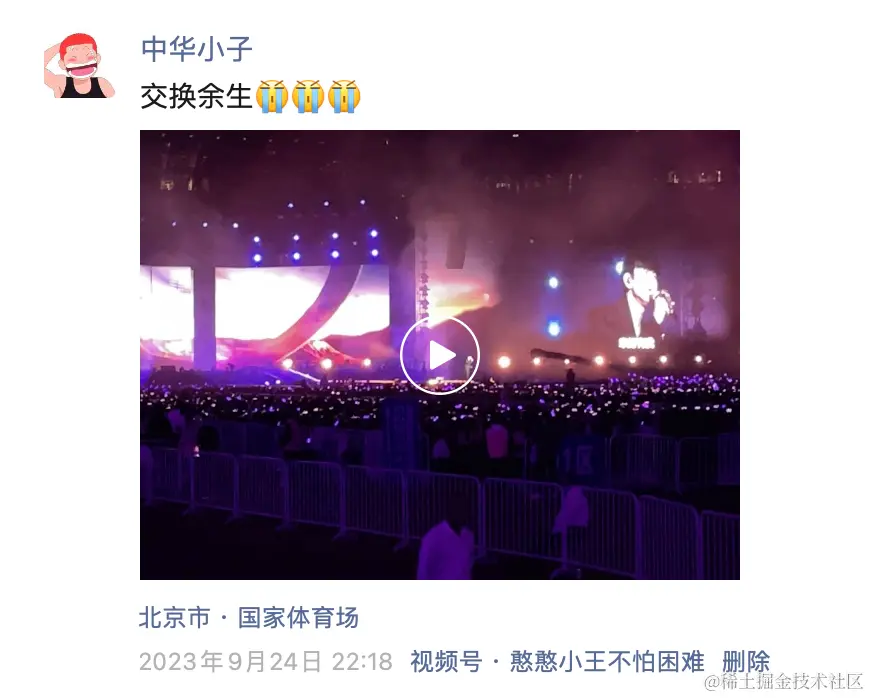Click the last crying emoji
This screenshot has height=698, width=870.
tap(344, 97)
